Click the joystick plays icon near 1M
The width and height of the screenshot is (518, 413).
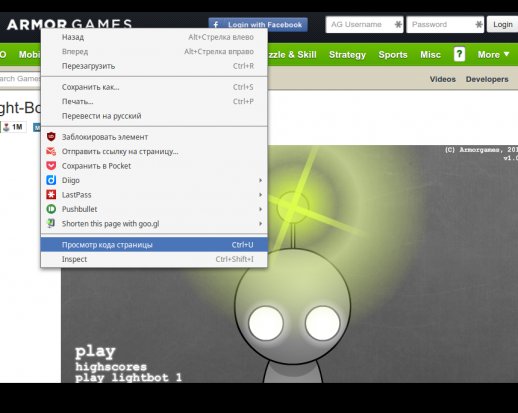(x=6, y=127)
